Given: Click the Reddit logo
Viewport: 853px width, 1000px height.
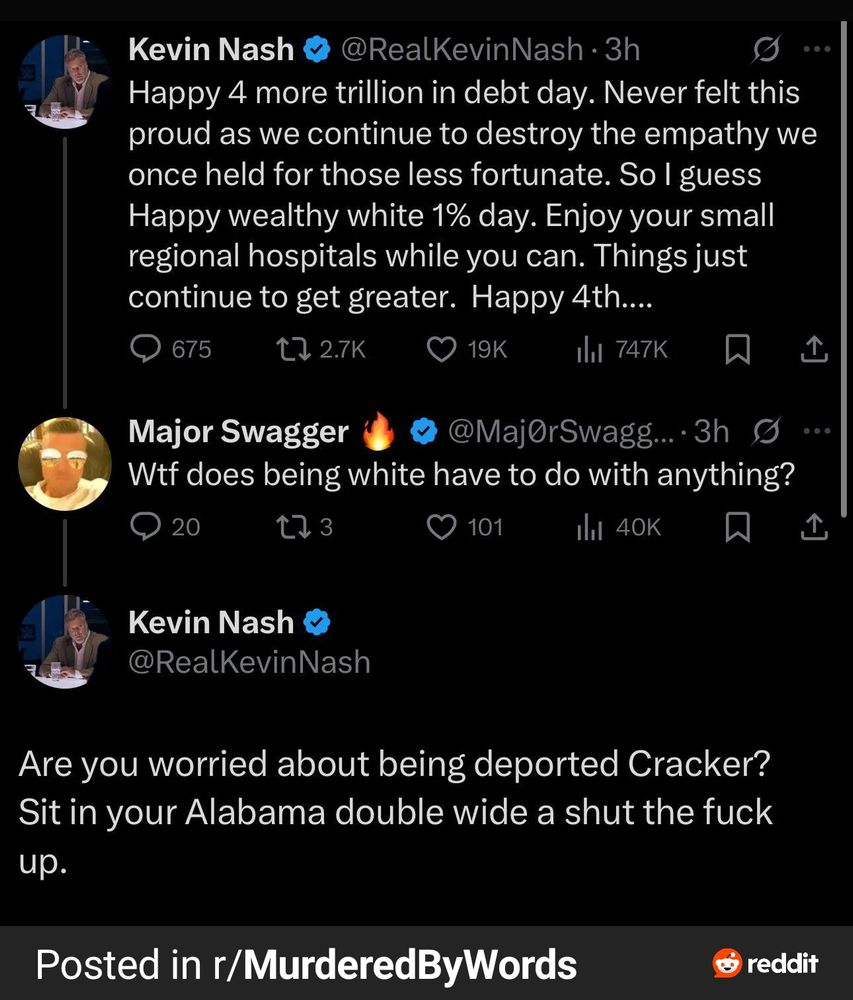Looking at the screenshot, I should 765,964.
